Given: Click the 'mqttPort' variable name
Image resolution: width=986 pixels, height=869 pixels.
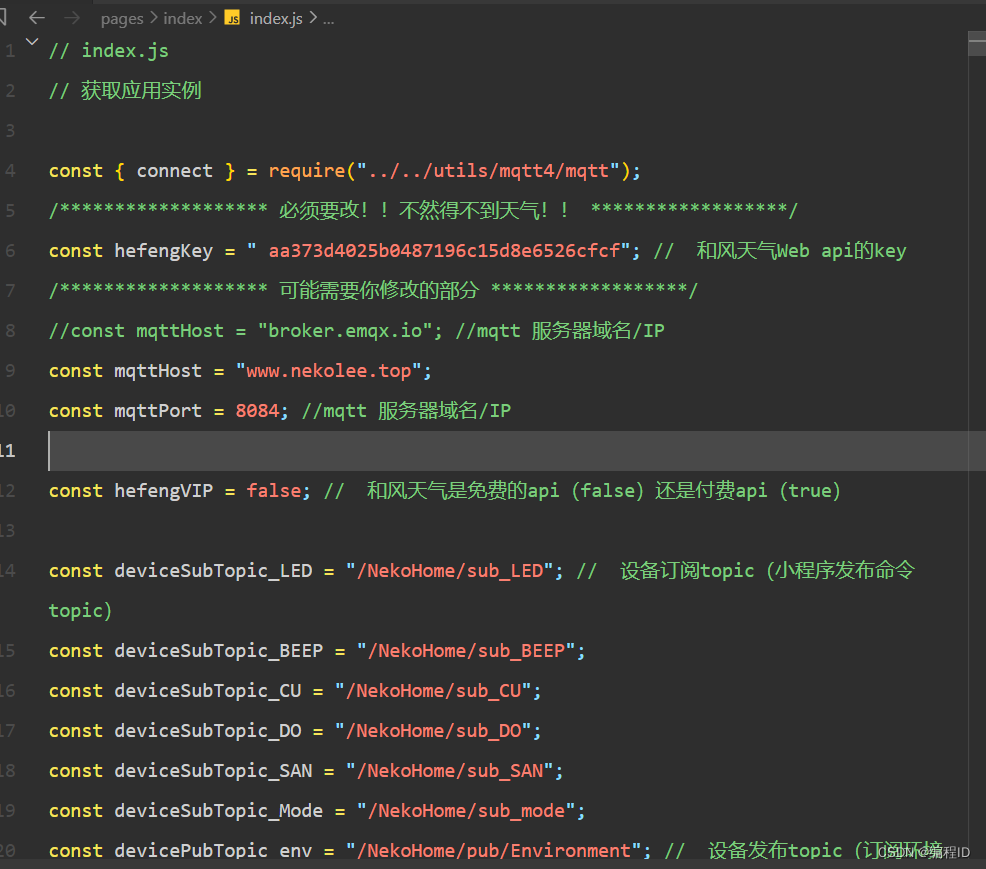Looking at the screenshot, I should click(158, 411).
